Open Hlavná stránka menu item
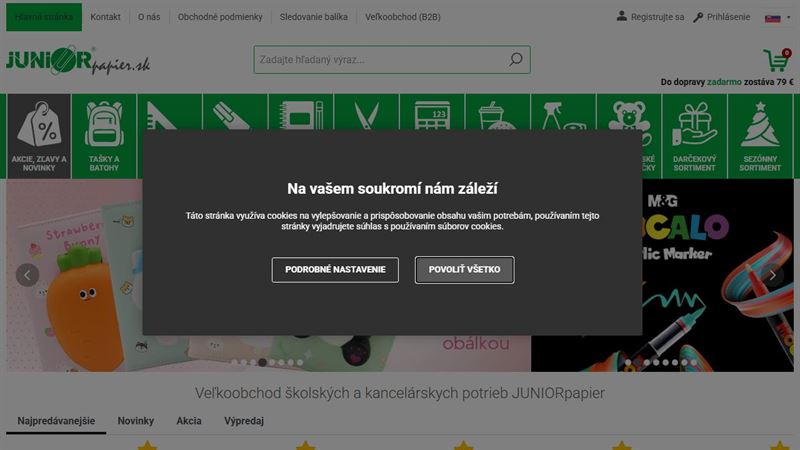Viewport: 800px width, 450px height. [44, 17]
